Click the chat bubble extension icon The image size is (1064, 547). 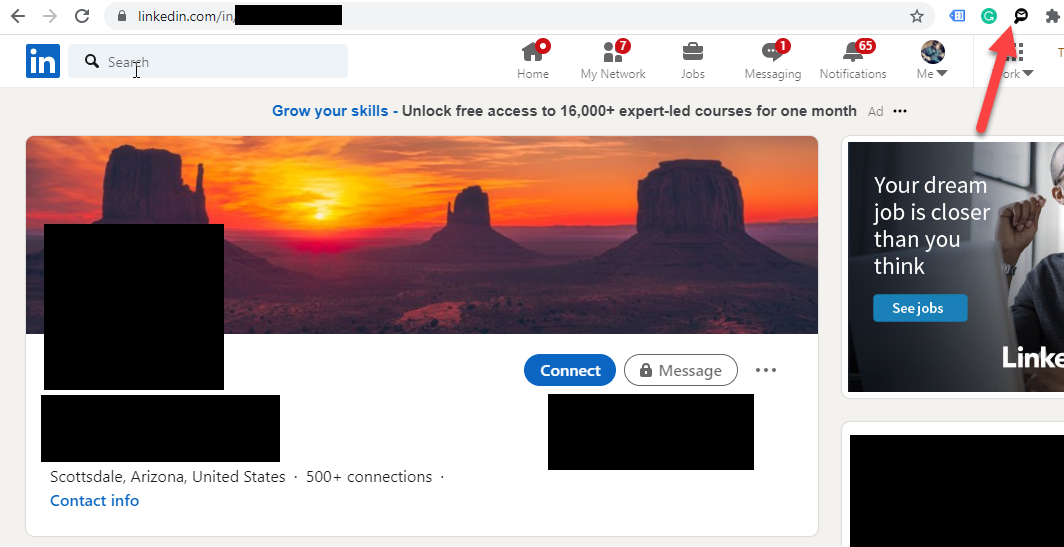tap(1021, 16)
